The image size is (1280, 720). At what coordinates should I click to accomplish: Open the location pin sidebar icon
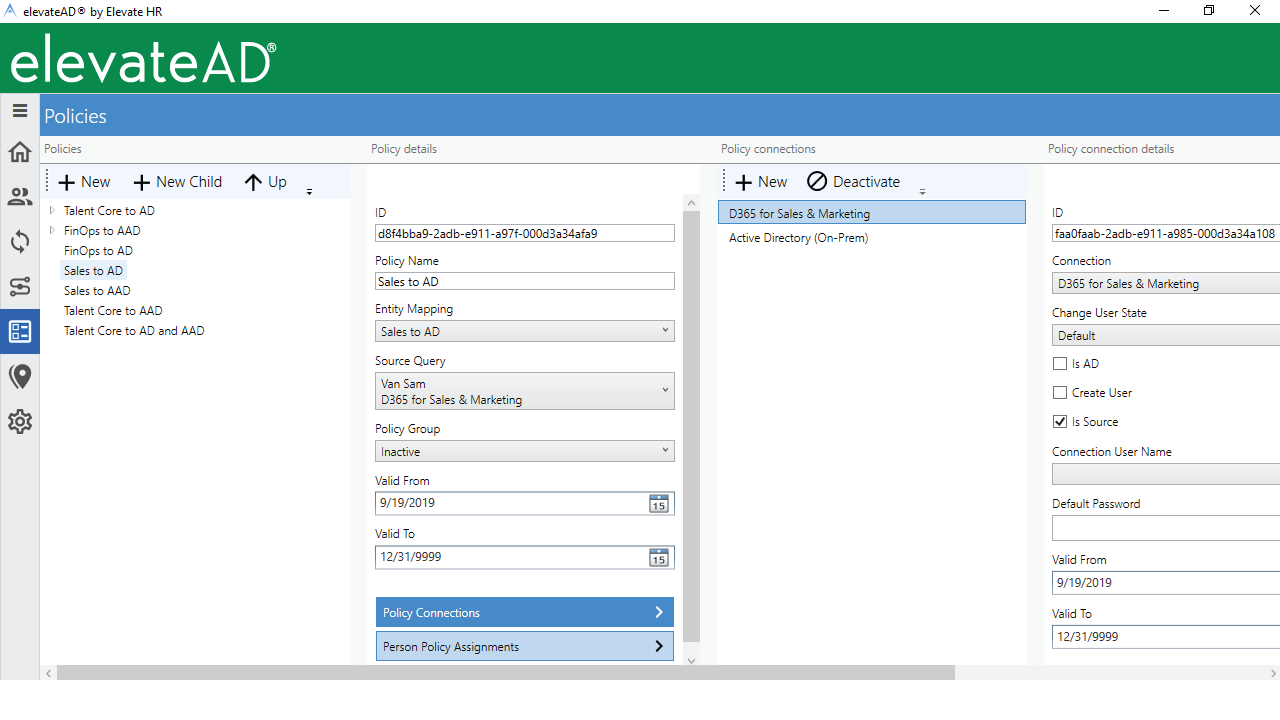[20, 377]
